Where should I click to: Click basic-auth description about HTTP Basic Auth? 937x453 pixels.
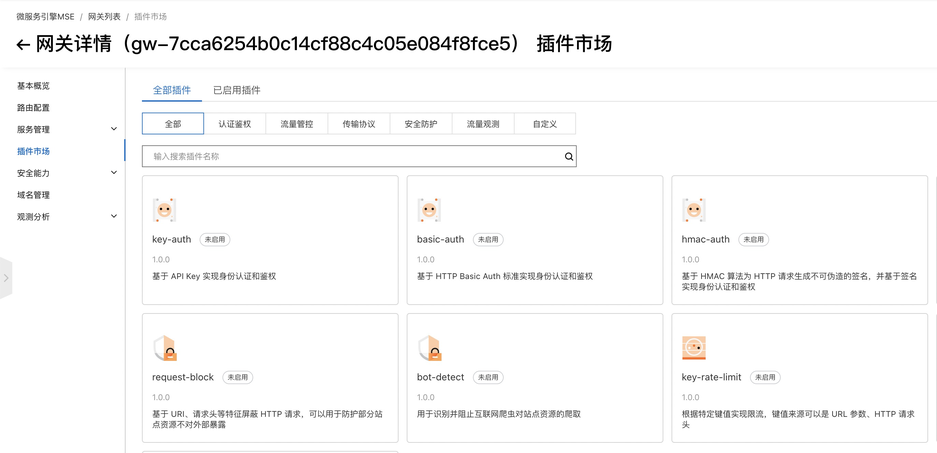point(505,277)
